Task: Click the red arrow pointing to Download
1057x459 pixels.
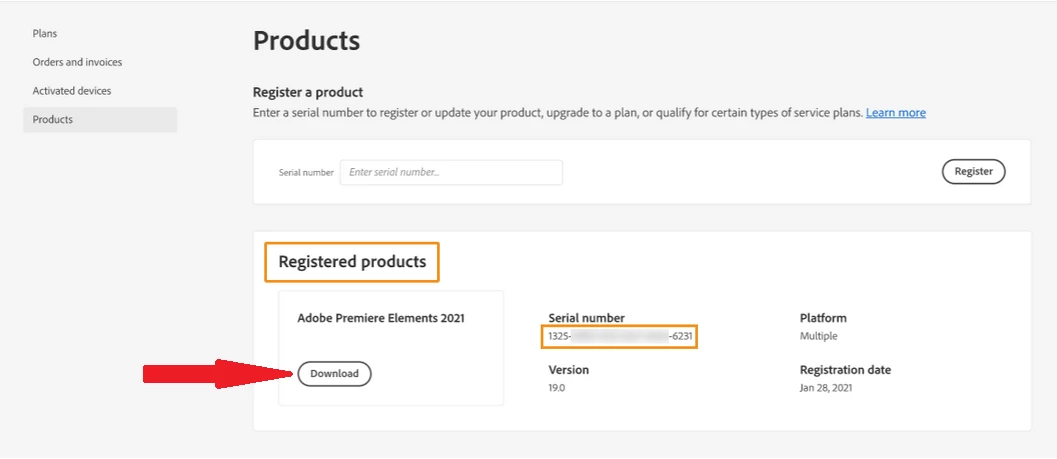Action: pos(215,374)
